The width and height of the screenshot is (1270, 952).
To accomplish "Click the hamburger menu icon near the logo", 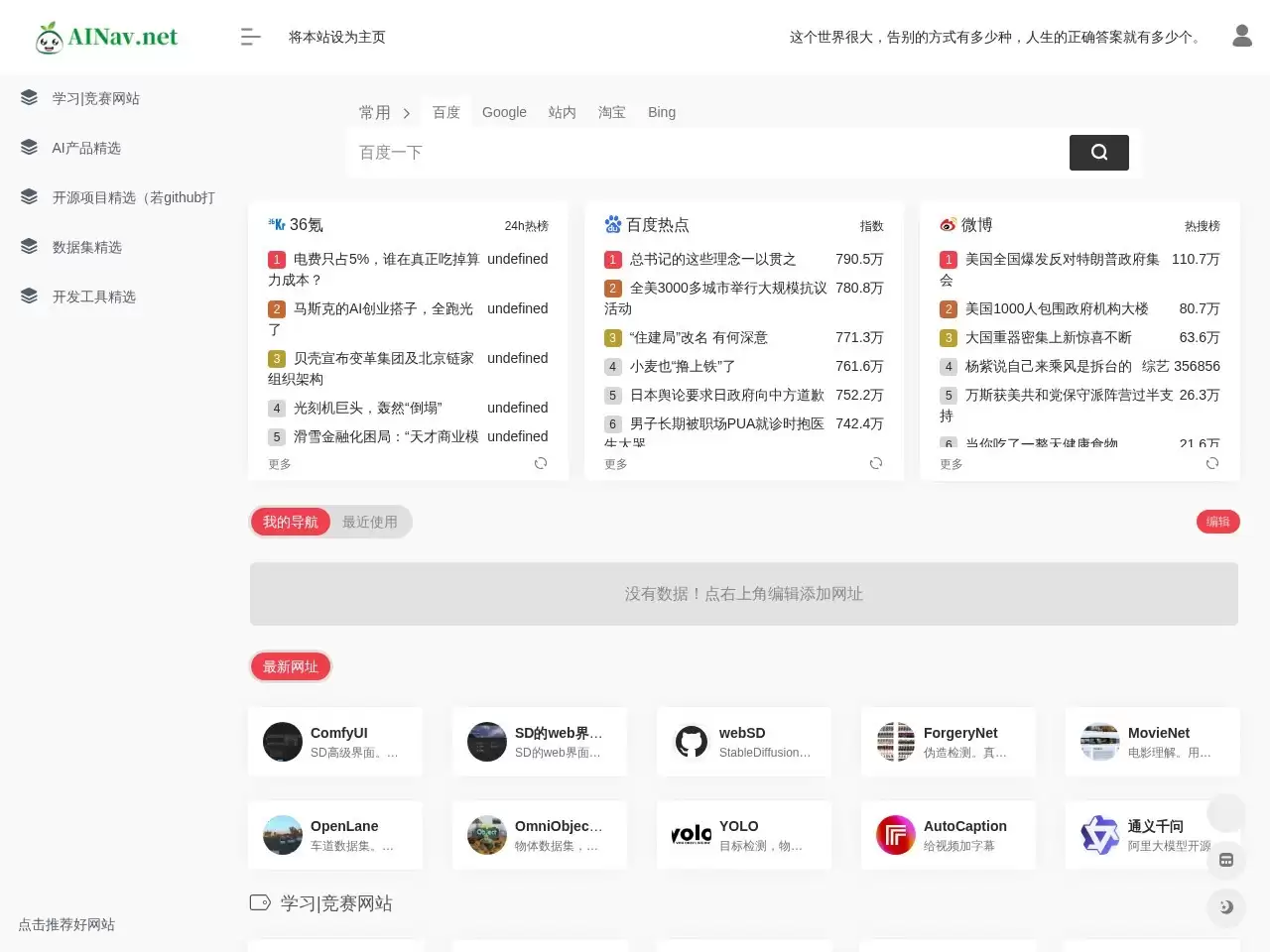I will point(250,36).
